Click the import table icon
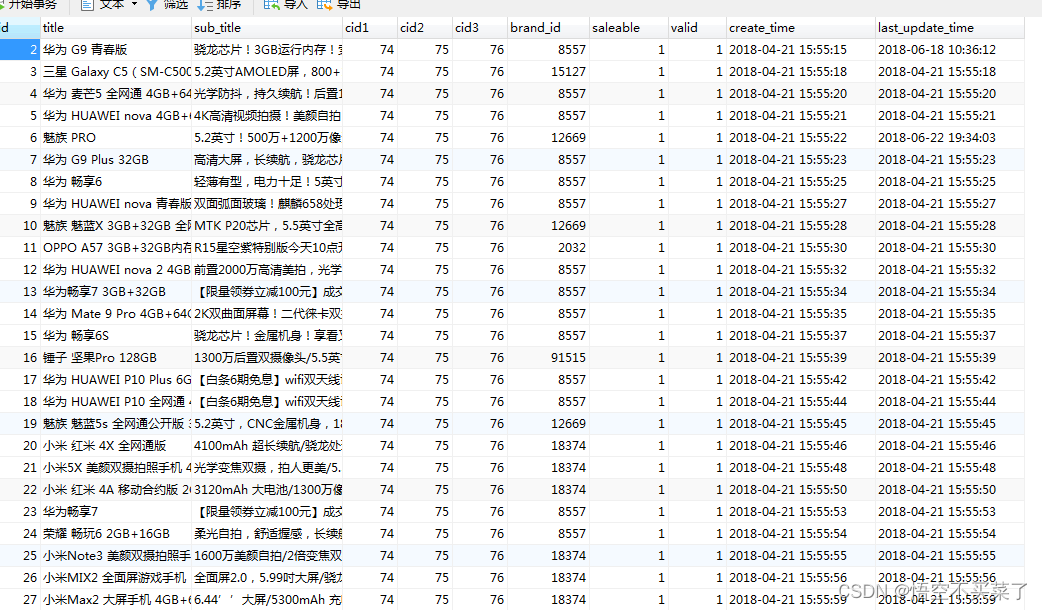This screenshot has width=1042, height=610. click(271, 5)
